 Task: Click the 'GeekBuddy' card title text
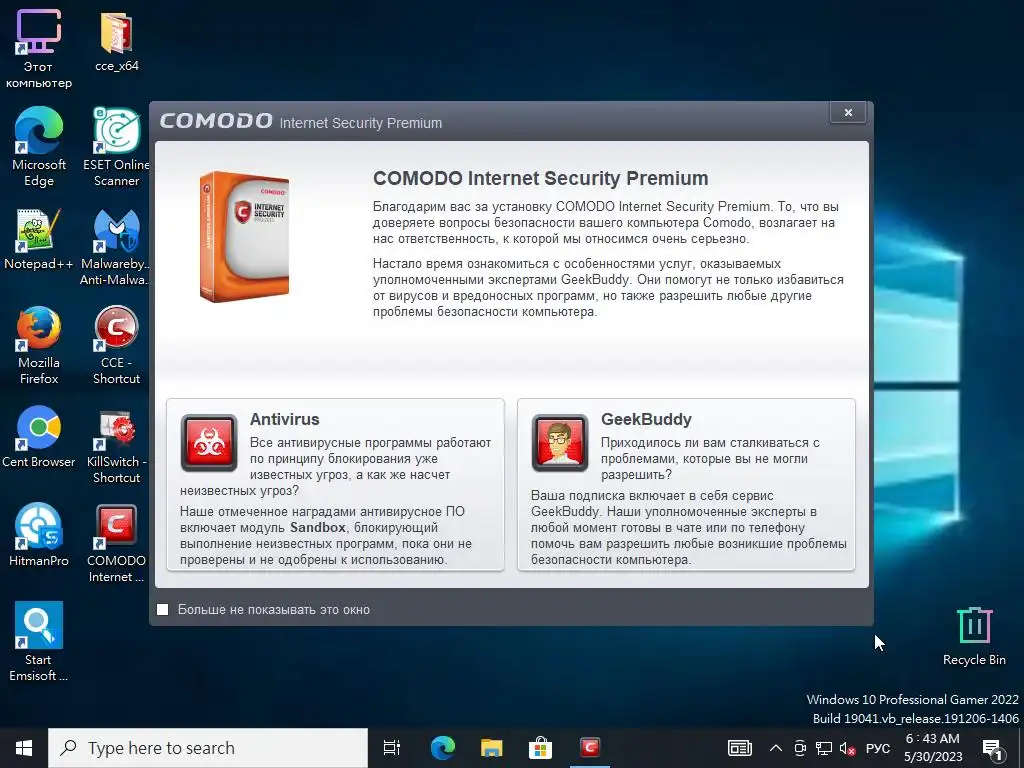coord(646,419)
